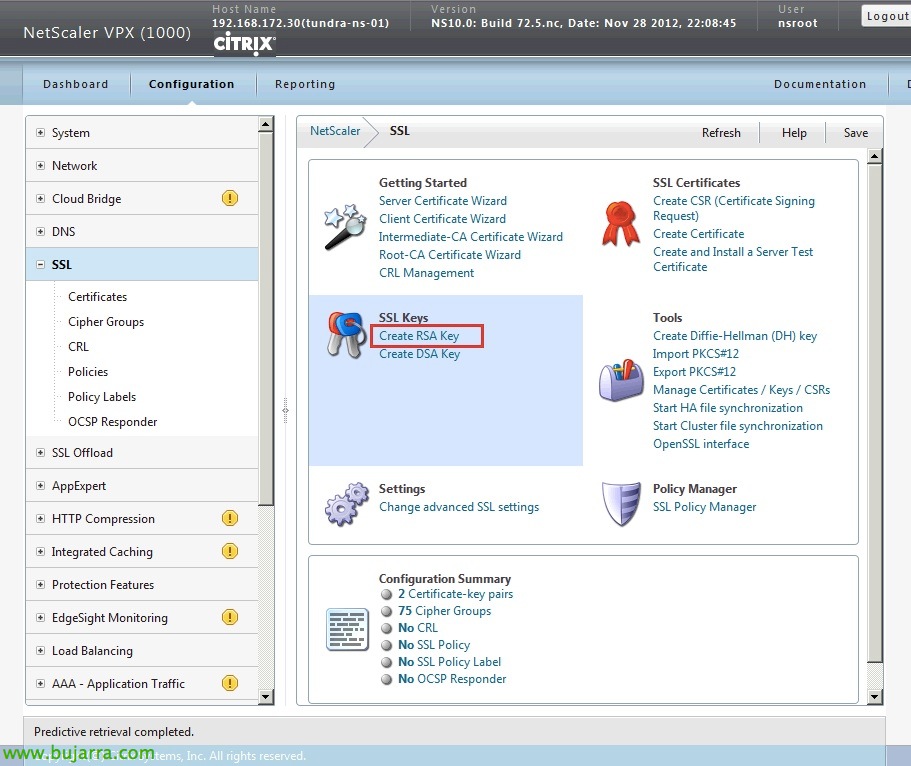Open the SSL Policy Manager link
Screen dimensions: 911x766
[x=704, y=507]
